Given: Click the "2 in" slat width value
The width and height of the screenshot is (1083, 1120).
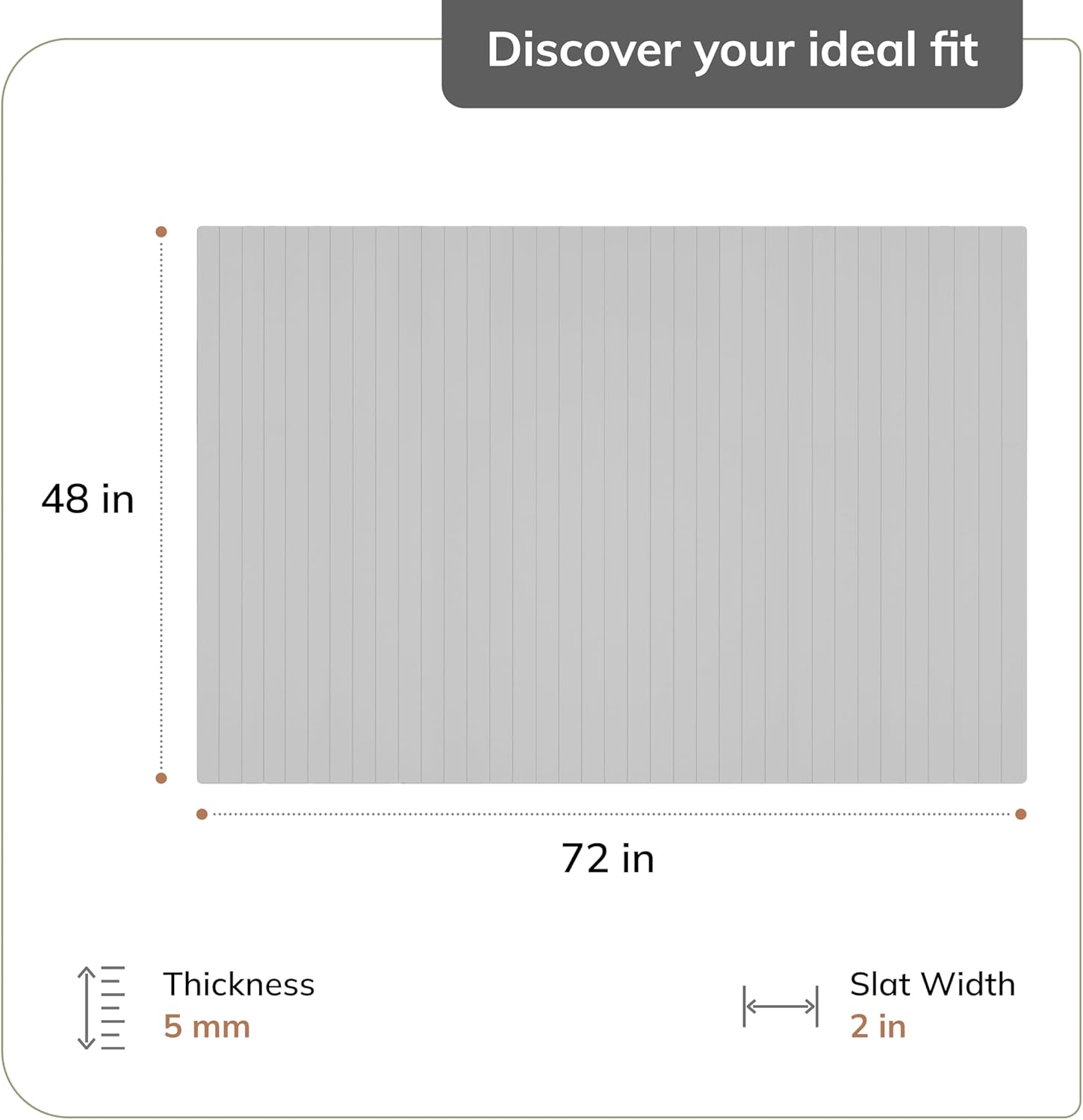Looking at the screenshot, I should pyautogui.click(x=878, y=1027).
